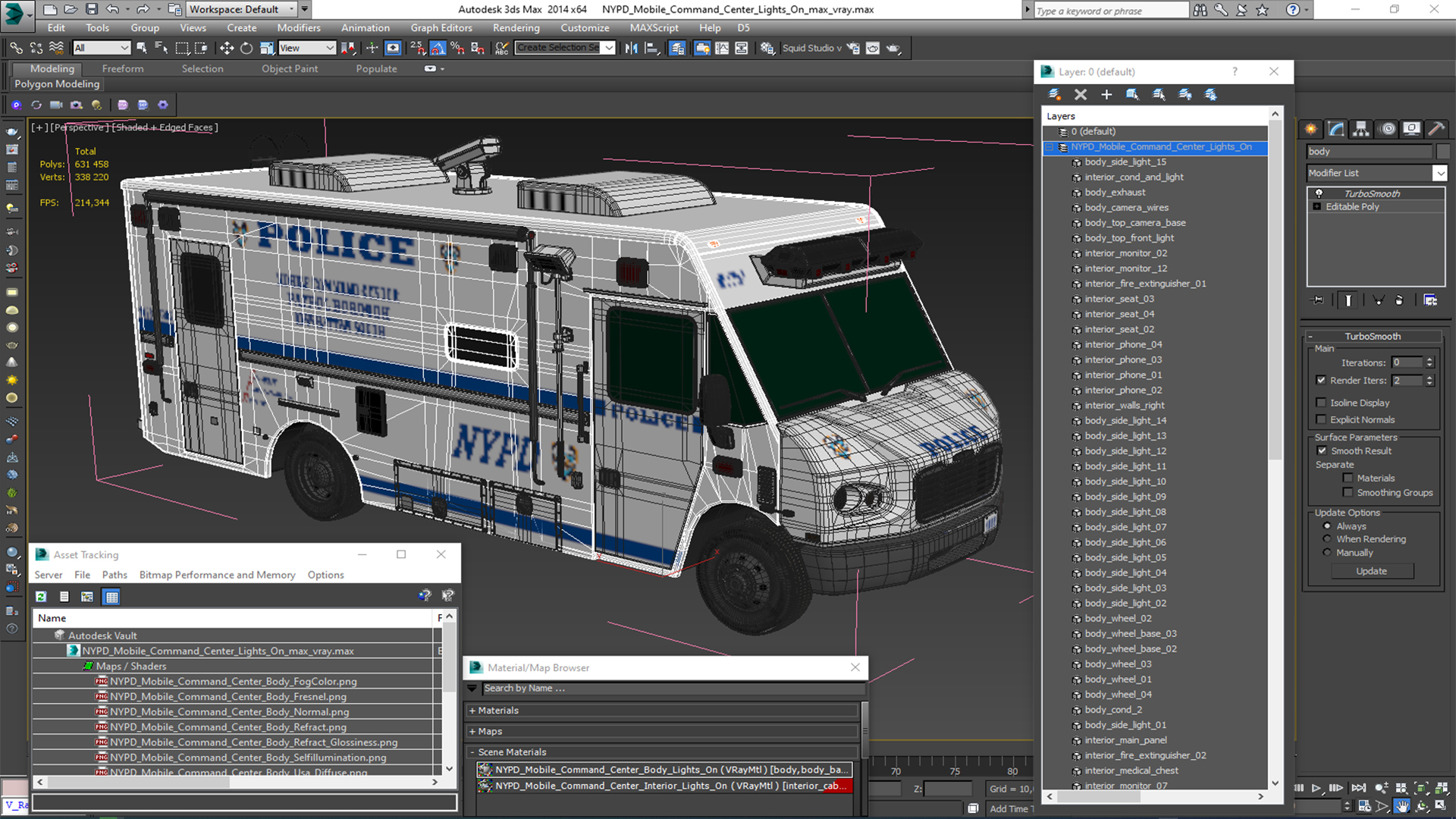Viewport: 1456px width, 819px height.
Task: Expand Maps group in Material Browser
Action: [x=472, y=731]
